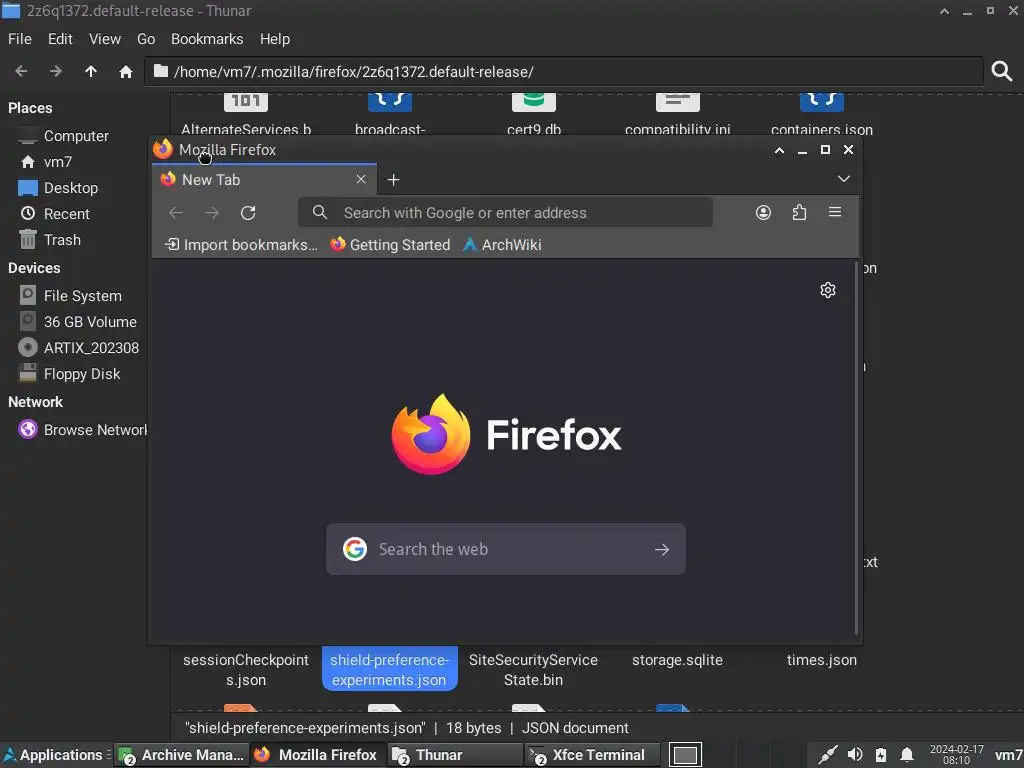
Task: Click the Google search arrow button
Action: [x=662, y=550]
